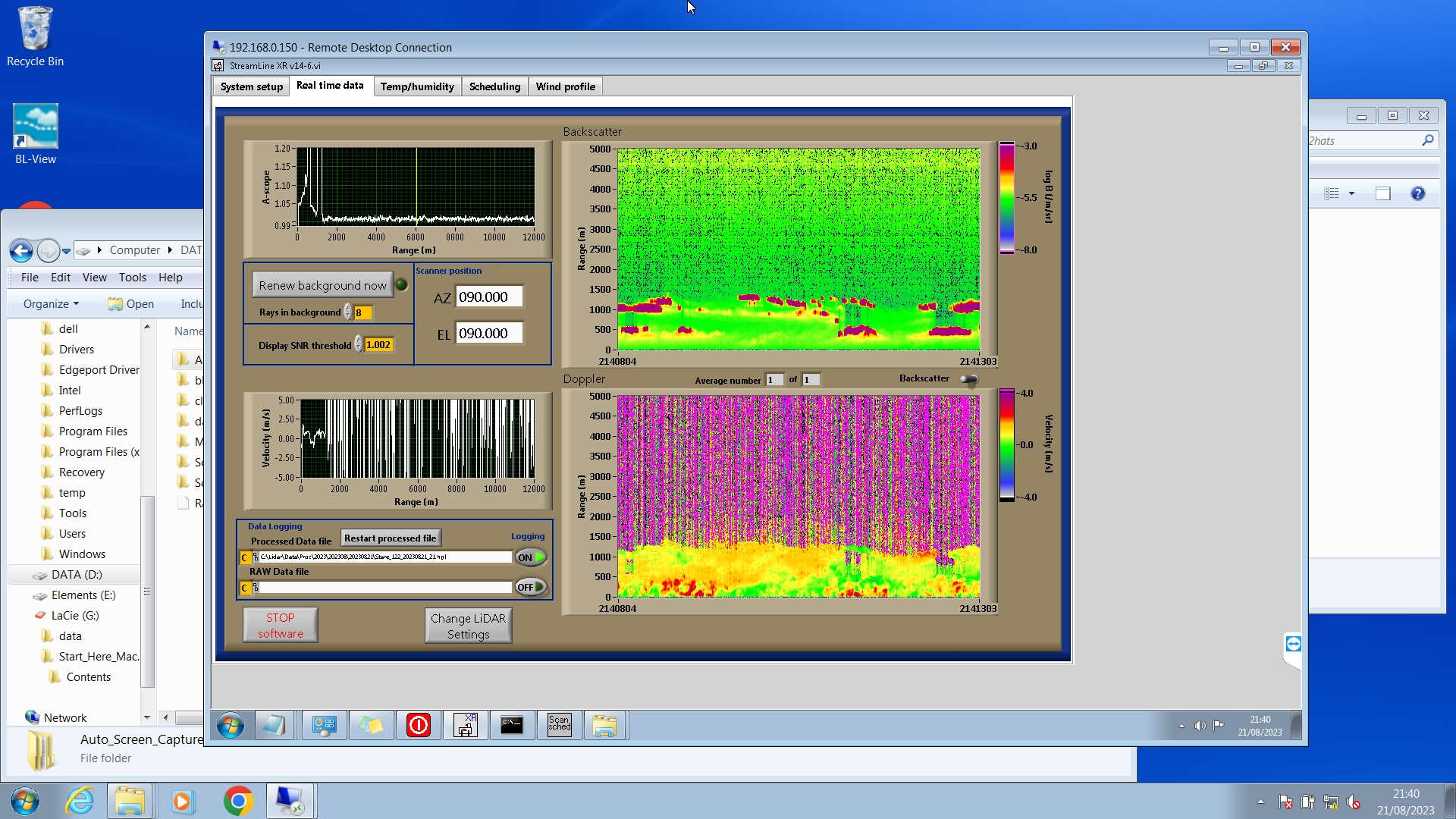Toggle RAW Data file logging OFF switch
The width and height of the screenshot is (1456, 819).
pyautogui.click(x=531, y=587)
